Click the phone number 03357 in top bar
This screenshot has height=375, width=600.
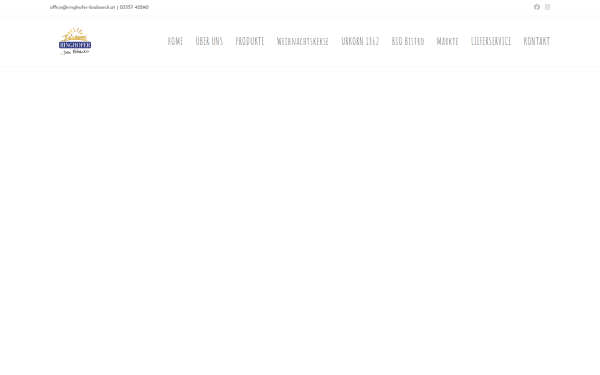[134, 7]
